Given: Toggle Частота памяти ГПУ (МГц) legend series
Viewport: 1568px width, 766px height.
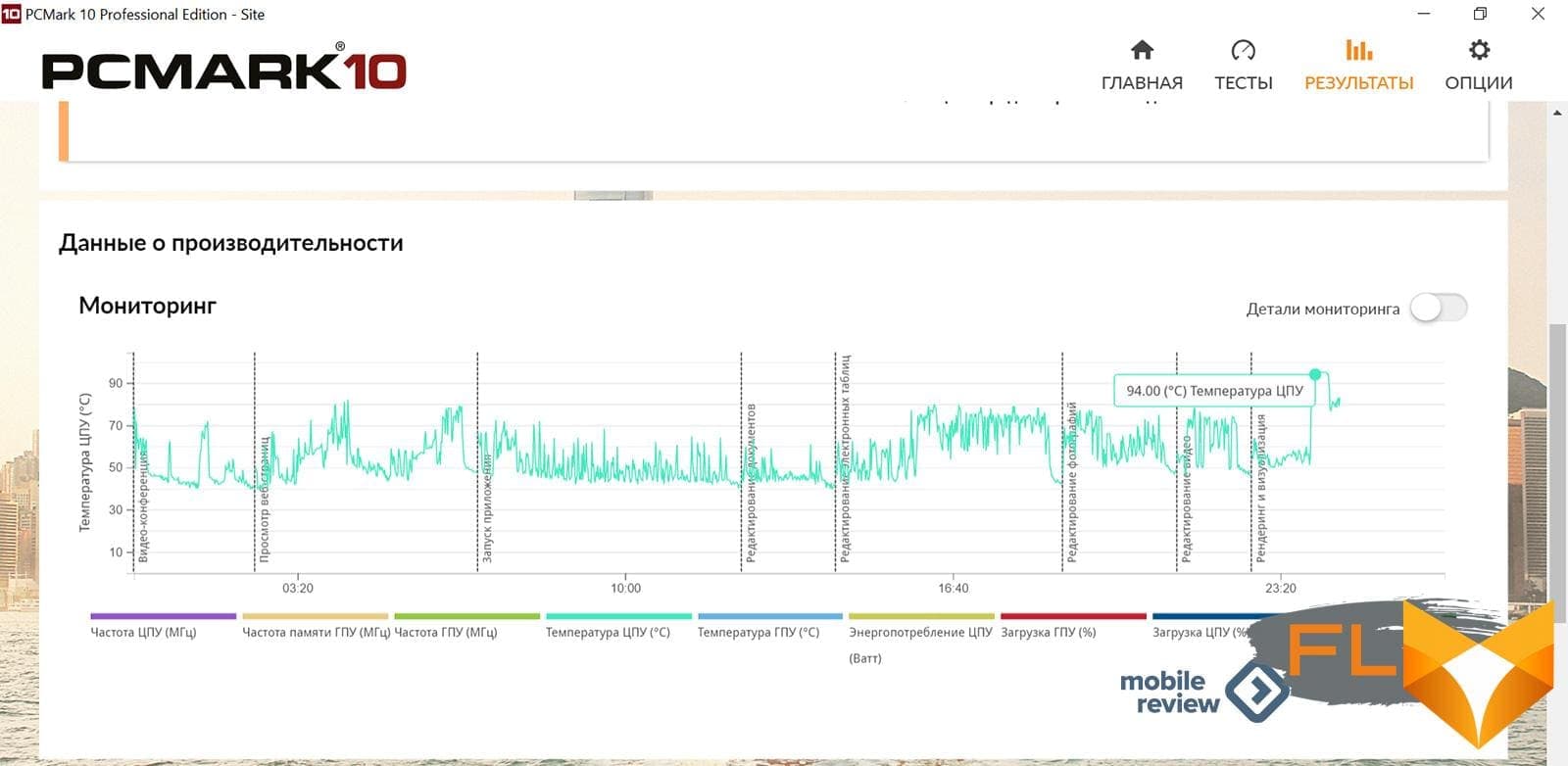Looking at the screenshot, I should click(316, 626).
